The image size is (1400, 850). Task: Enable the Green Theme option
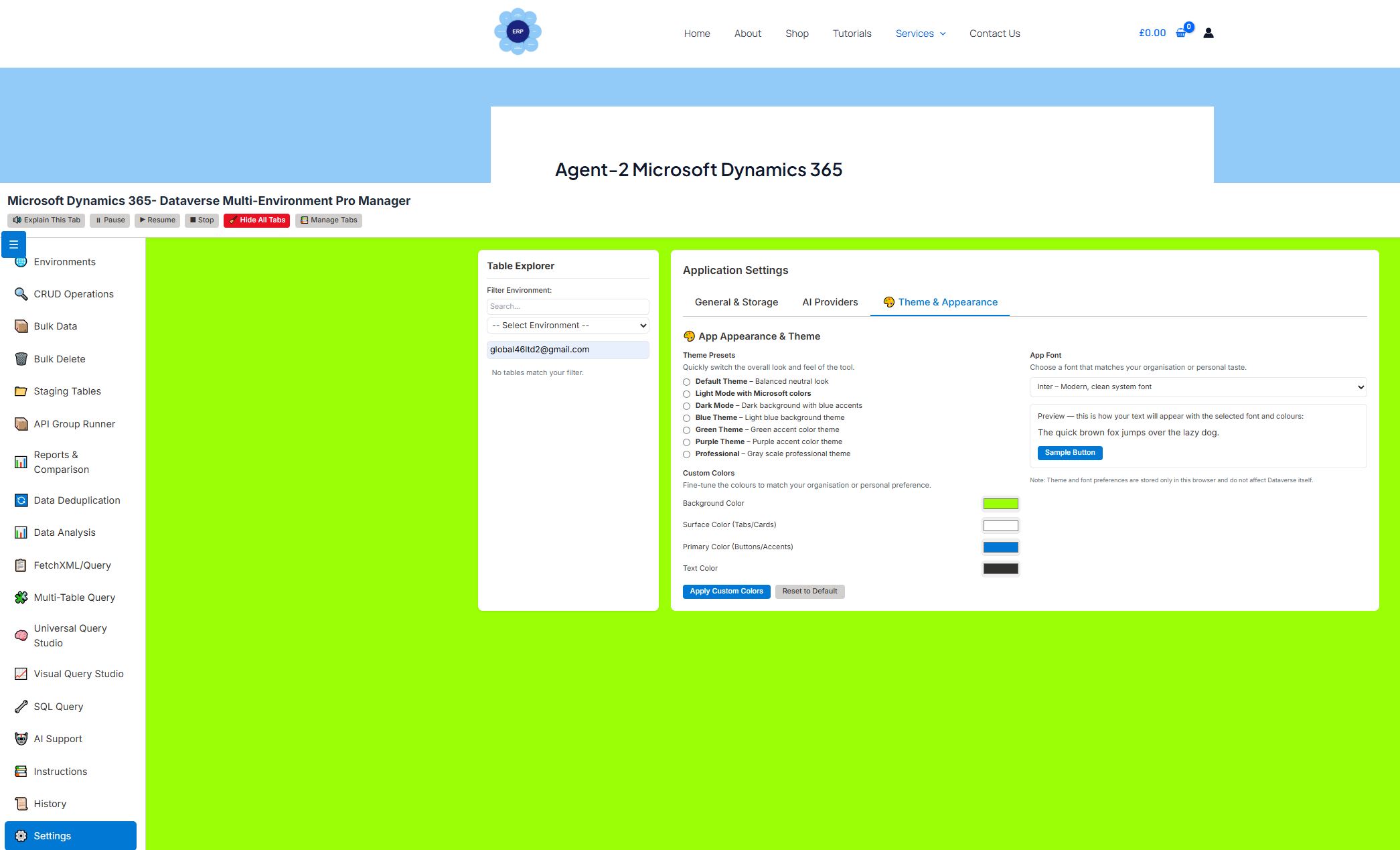[x=686, y=430]
